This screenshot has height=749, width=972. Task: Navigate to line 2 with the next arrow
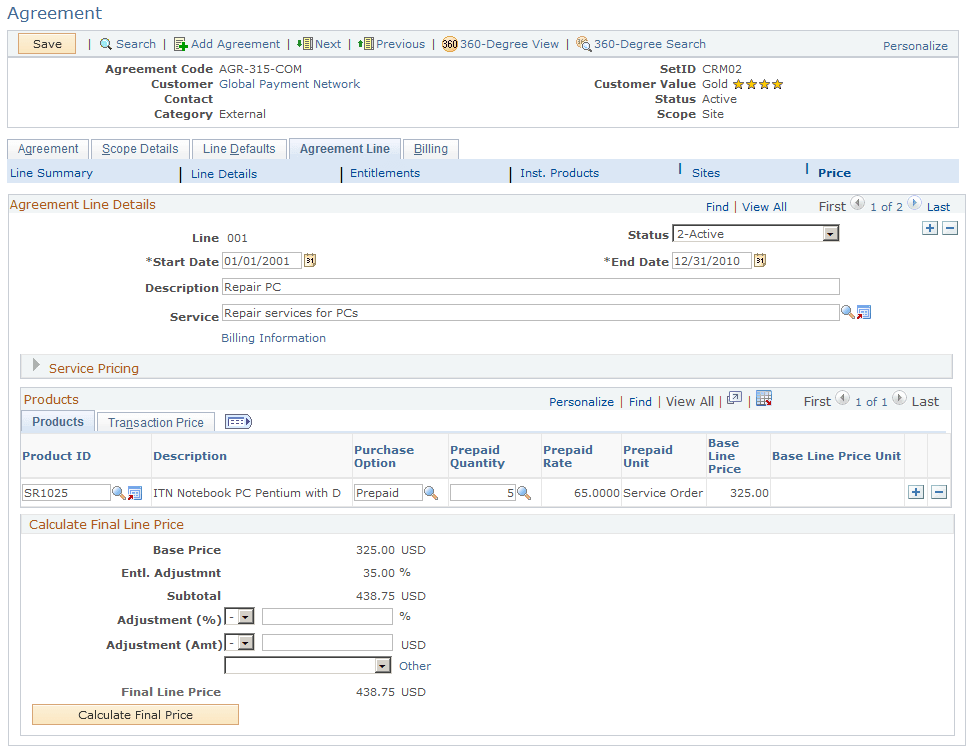point(913,205)
